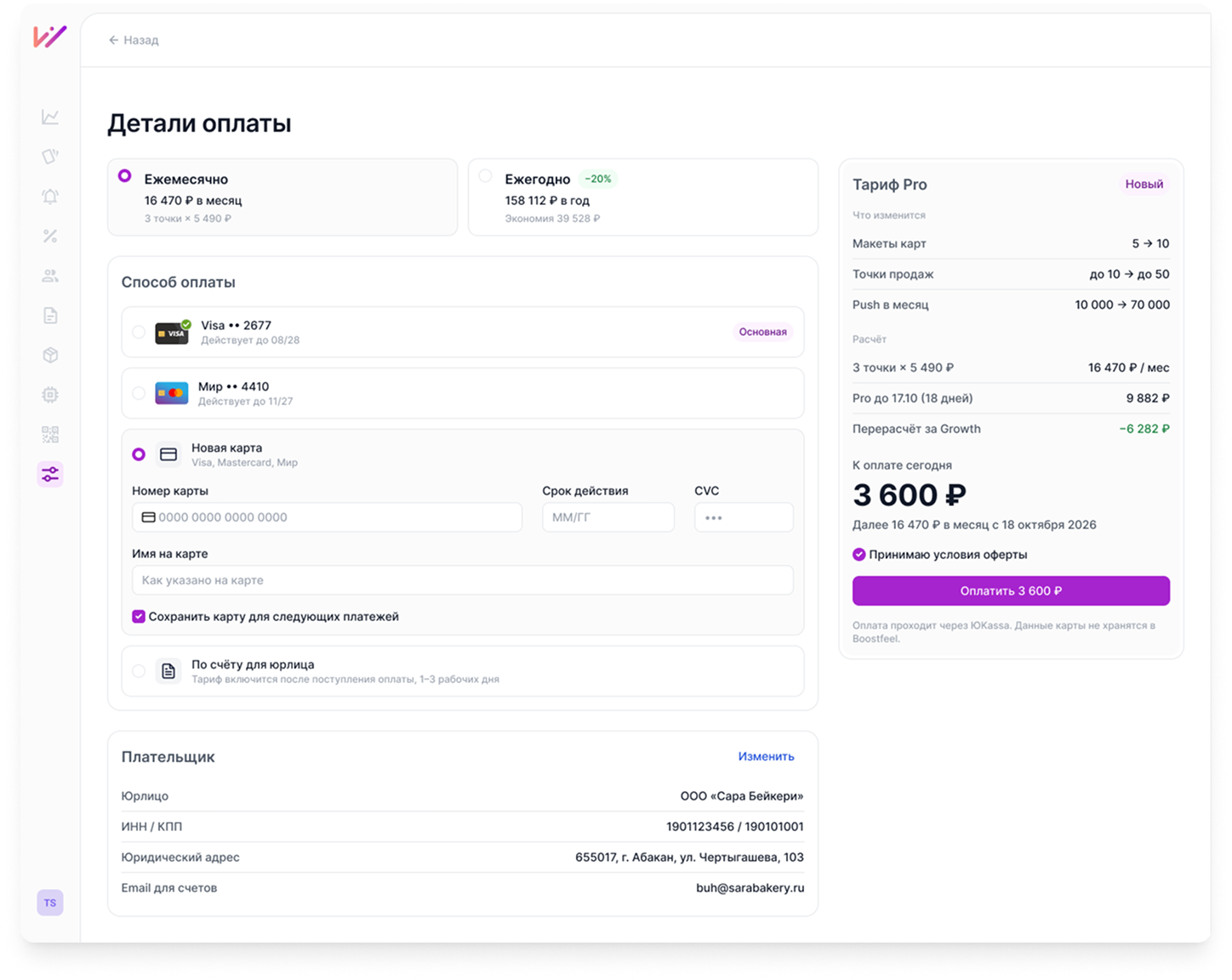Click the Основная badge on the Visa card
Screen dimensions: 1232x980
click(762, 332)
